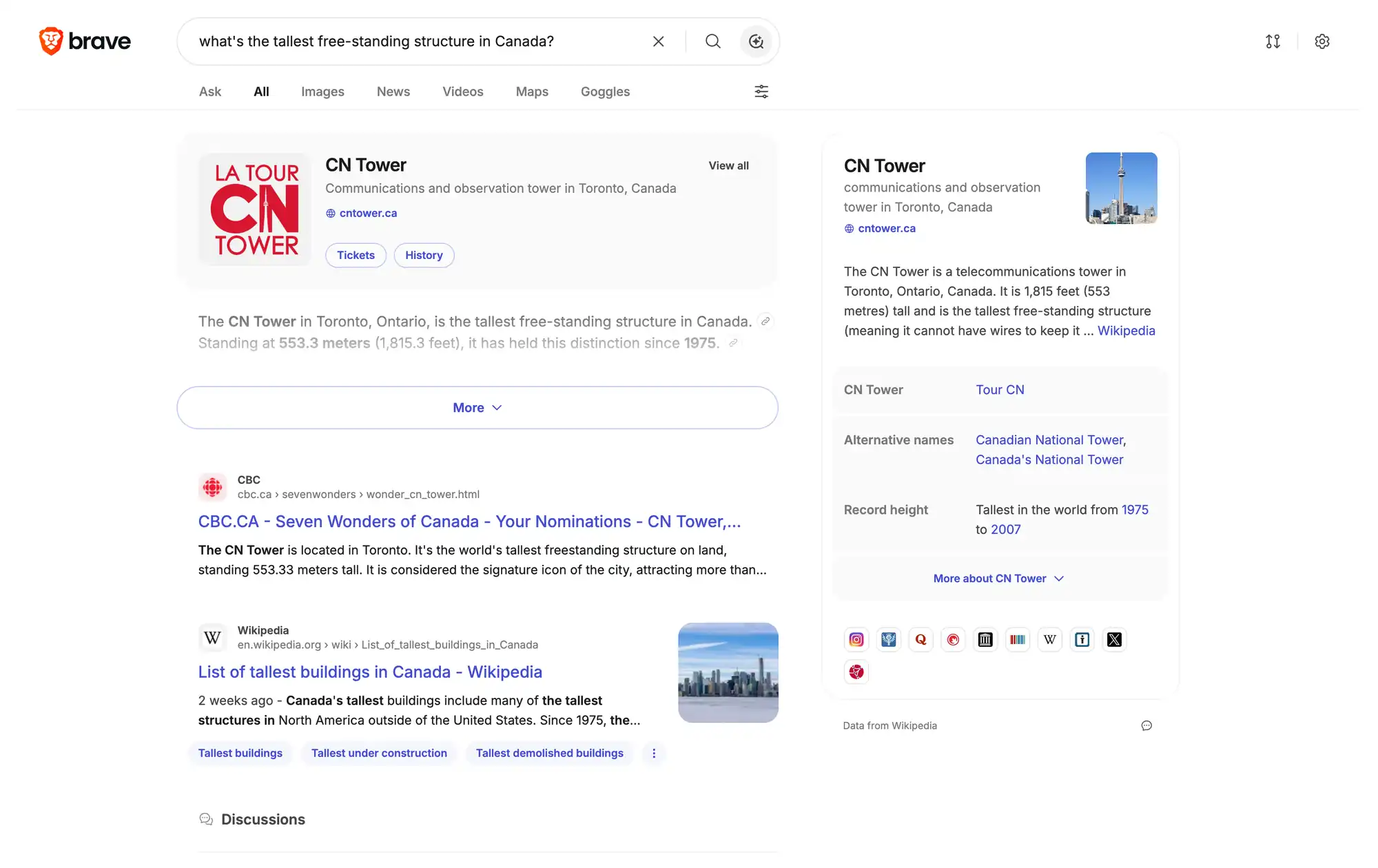Image resolution: width=1378 pixels, height=868 pixels.
Task: Click the Canadian skyline thumbnail image
Action: pyautogui.click(x=728, y=673)
